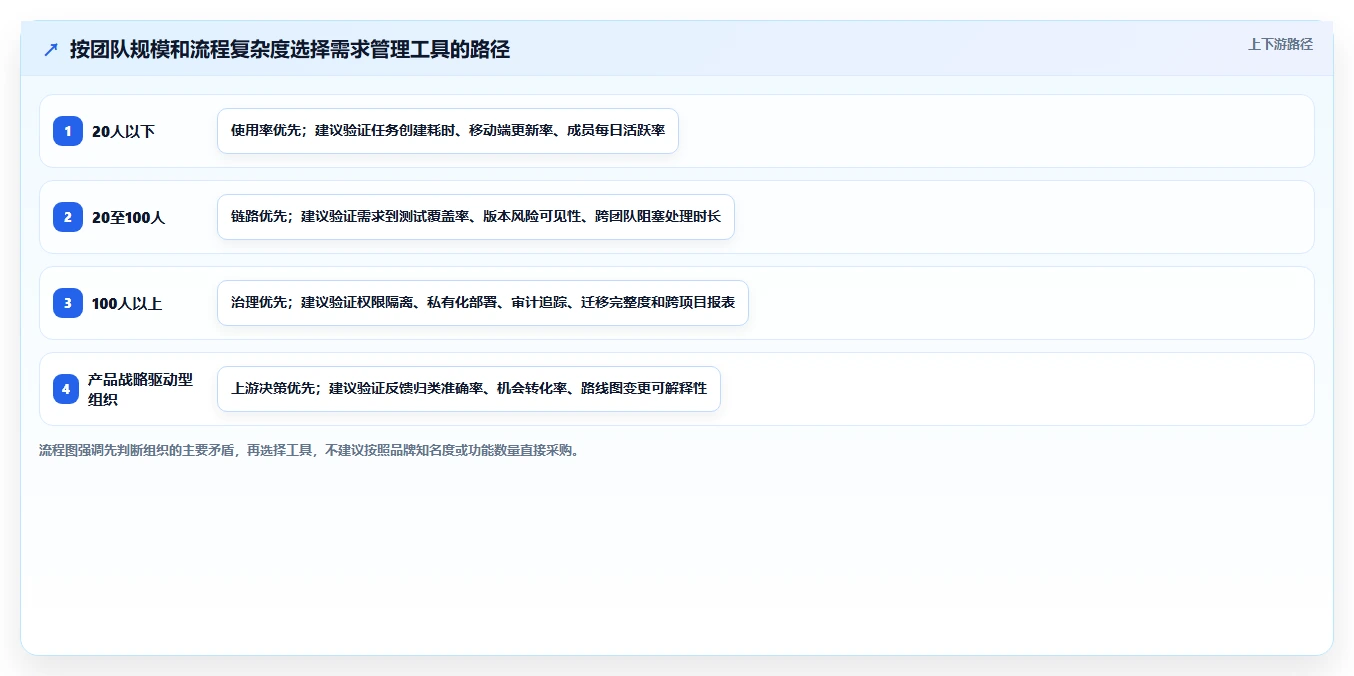Click step number 1 badge
The width and height of the screenshot is (1354, 676).
68,131
